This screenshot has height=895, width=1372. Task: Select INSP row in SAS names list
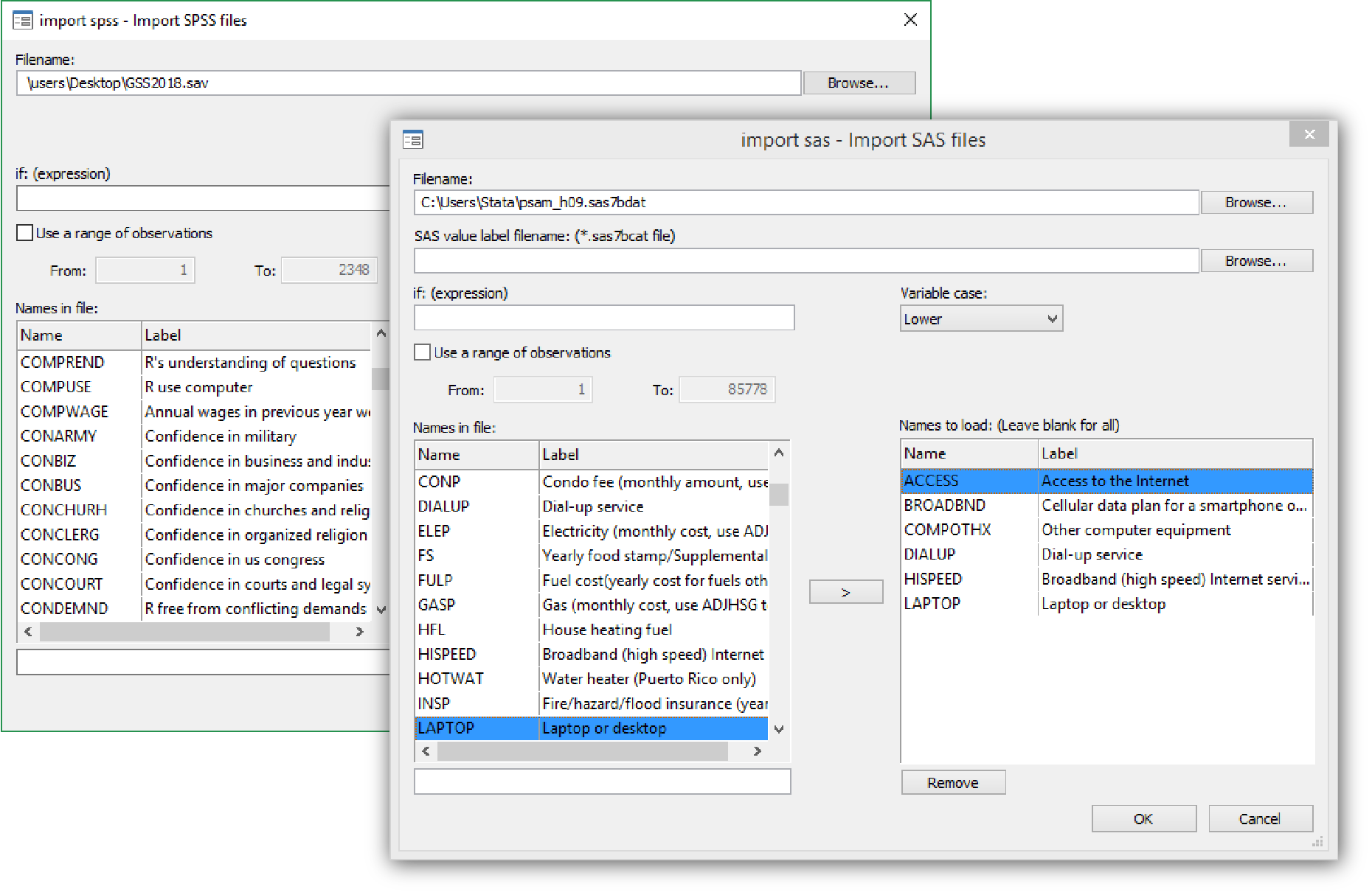592,703
